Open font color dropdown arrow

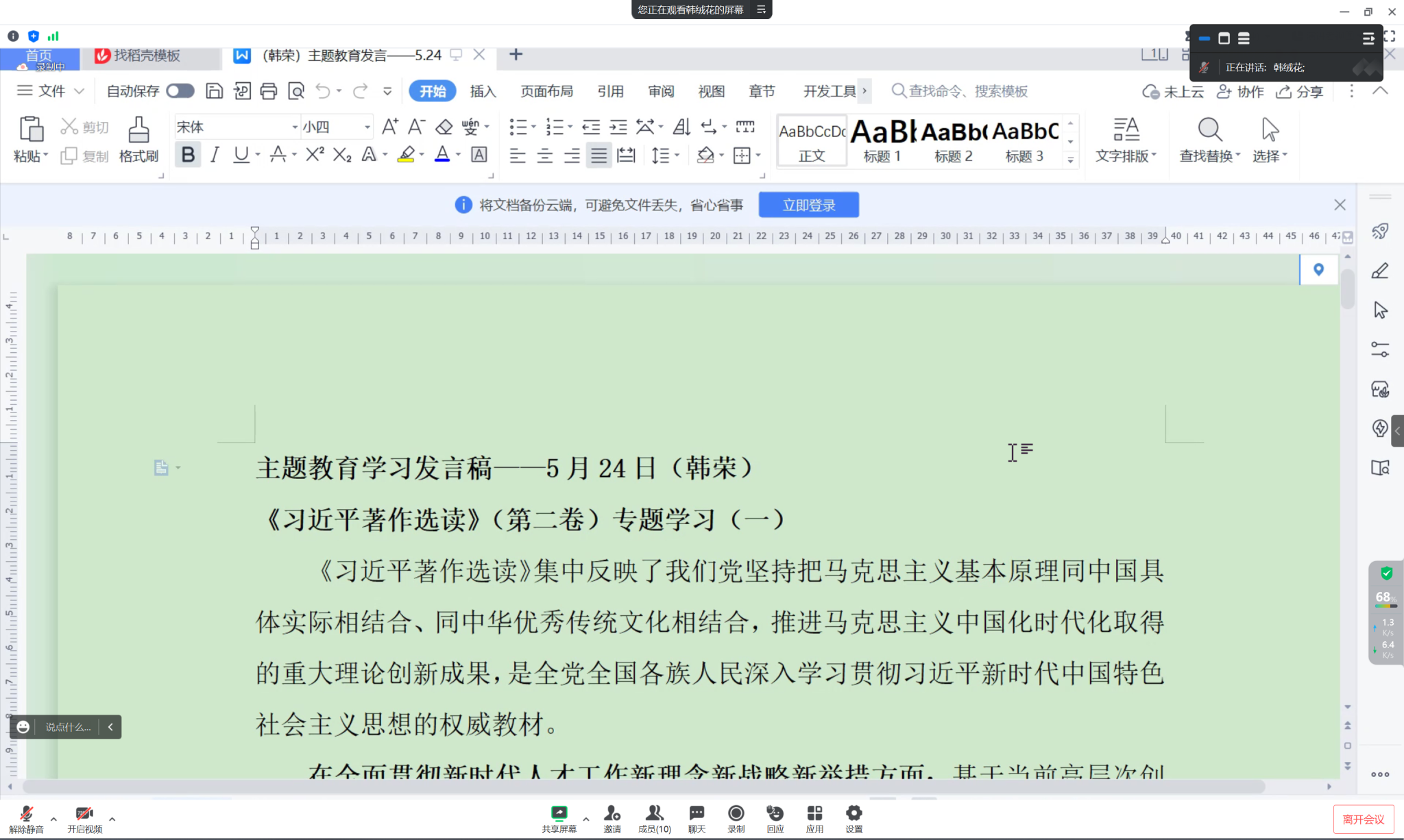(458, 156)
